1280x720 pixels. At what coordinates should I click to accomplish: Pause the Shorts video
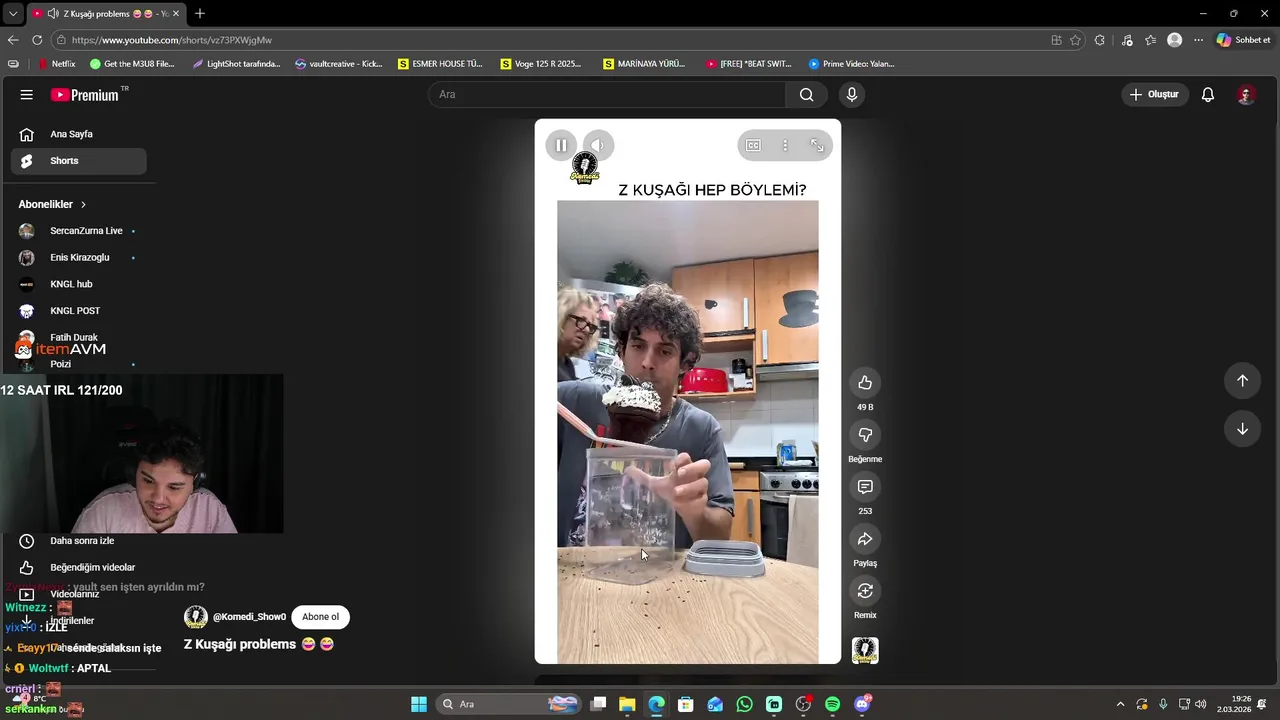click(561, 145)
